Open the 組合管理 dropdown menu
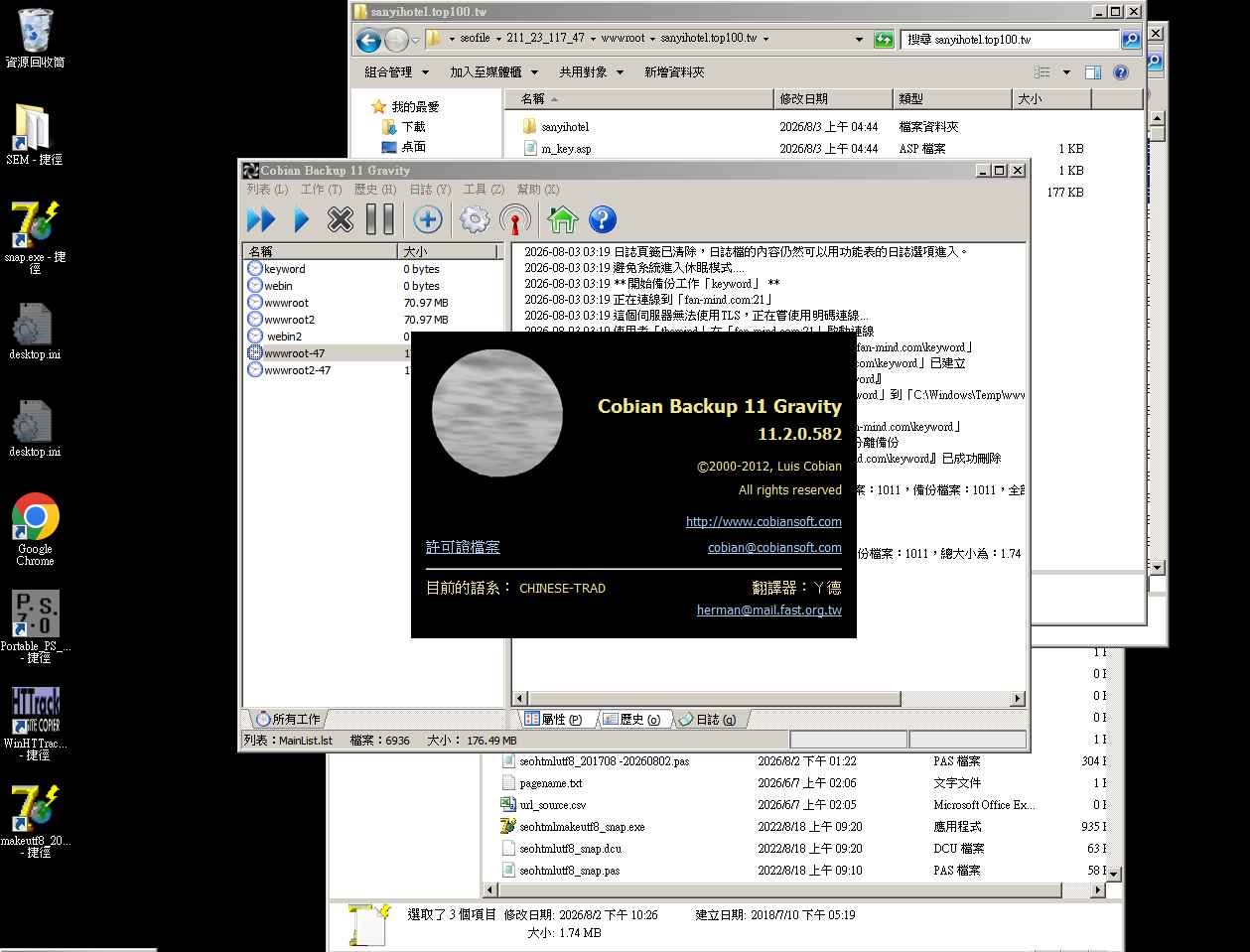Viewport: 1250px width, 952px height. pyautogui.click(x=397, y=71)
